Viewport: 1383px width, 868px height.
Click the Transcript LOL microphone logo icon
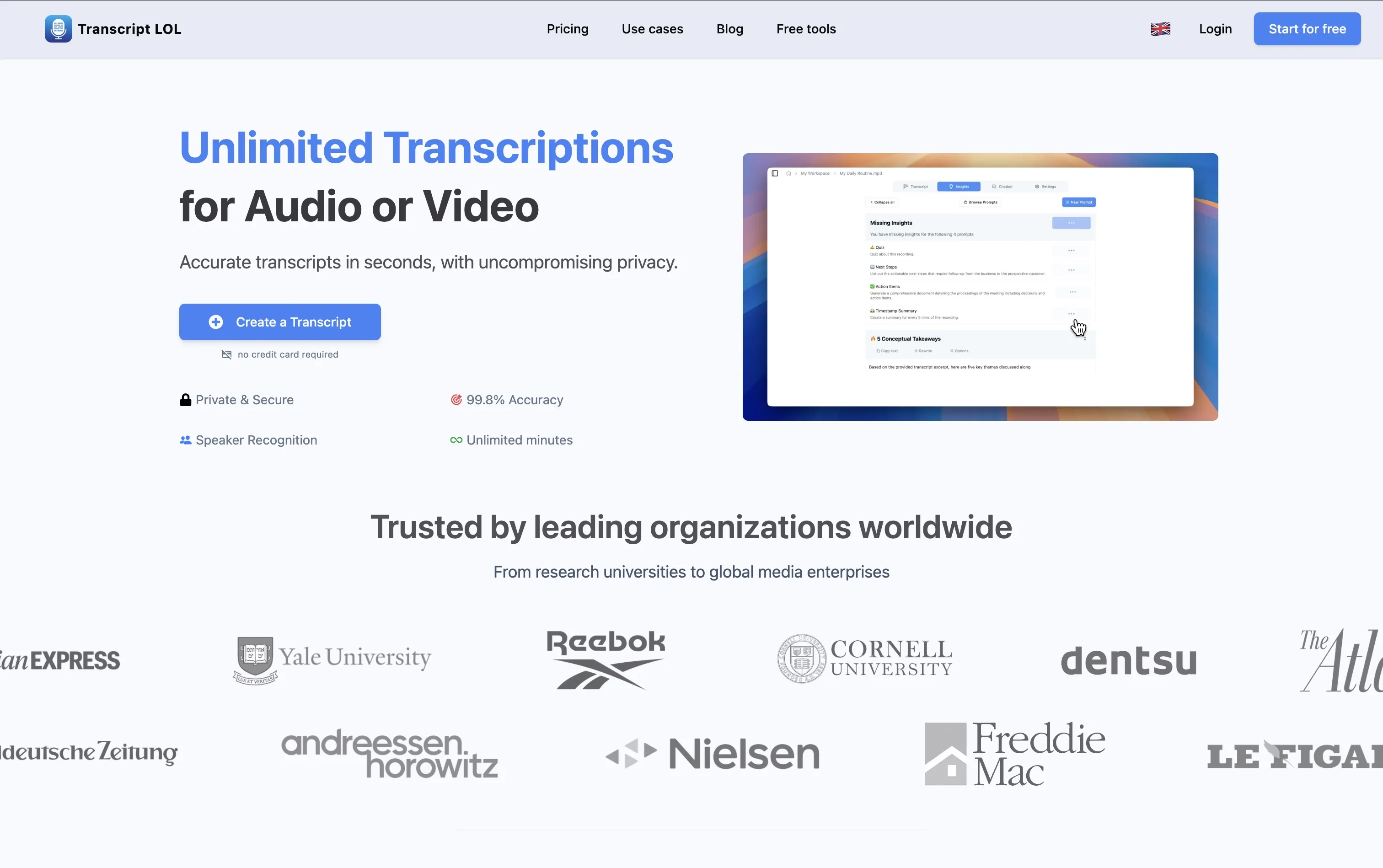pyautogui.click(x=58, y=29)
